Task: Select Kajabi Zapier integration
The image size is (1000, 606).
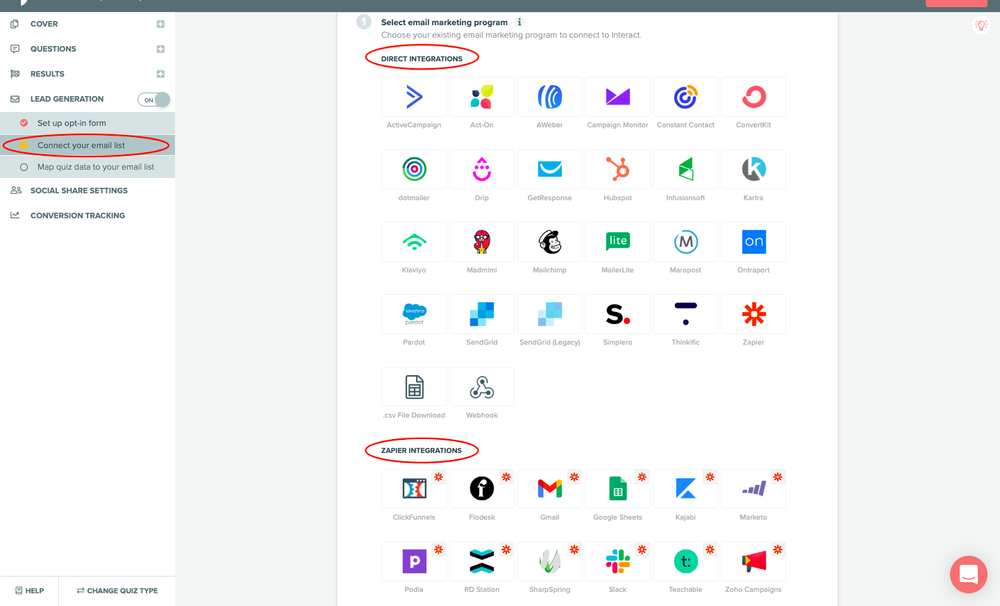Action: [686, 489]
